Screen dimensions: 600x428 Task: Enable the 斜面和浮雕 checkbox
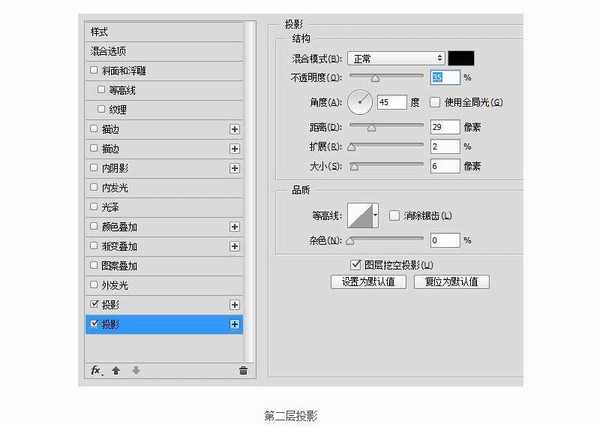[94, 70]
